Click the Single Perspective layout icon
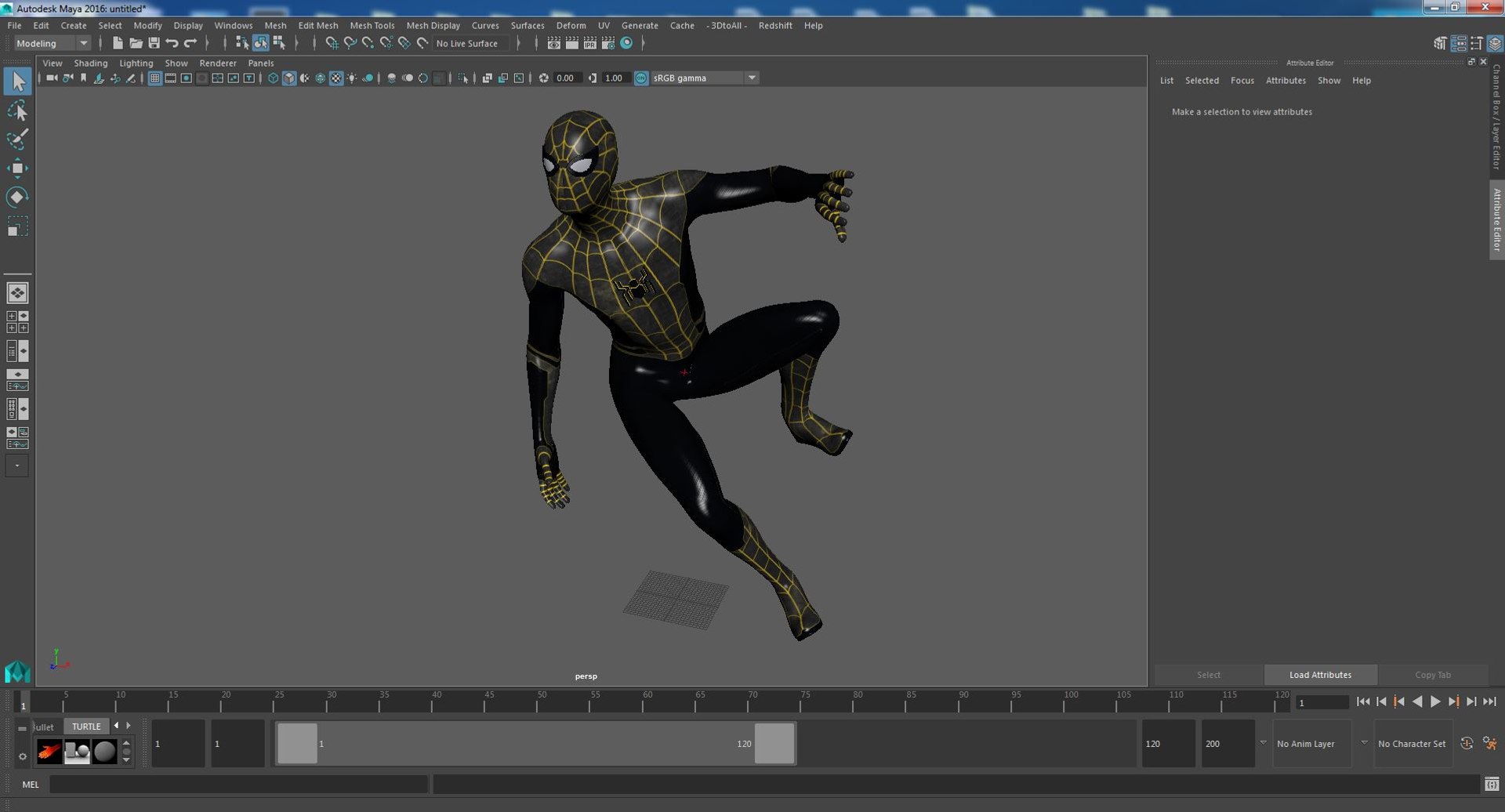 coord(17,293)
